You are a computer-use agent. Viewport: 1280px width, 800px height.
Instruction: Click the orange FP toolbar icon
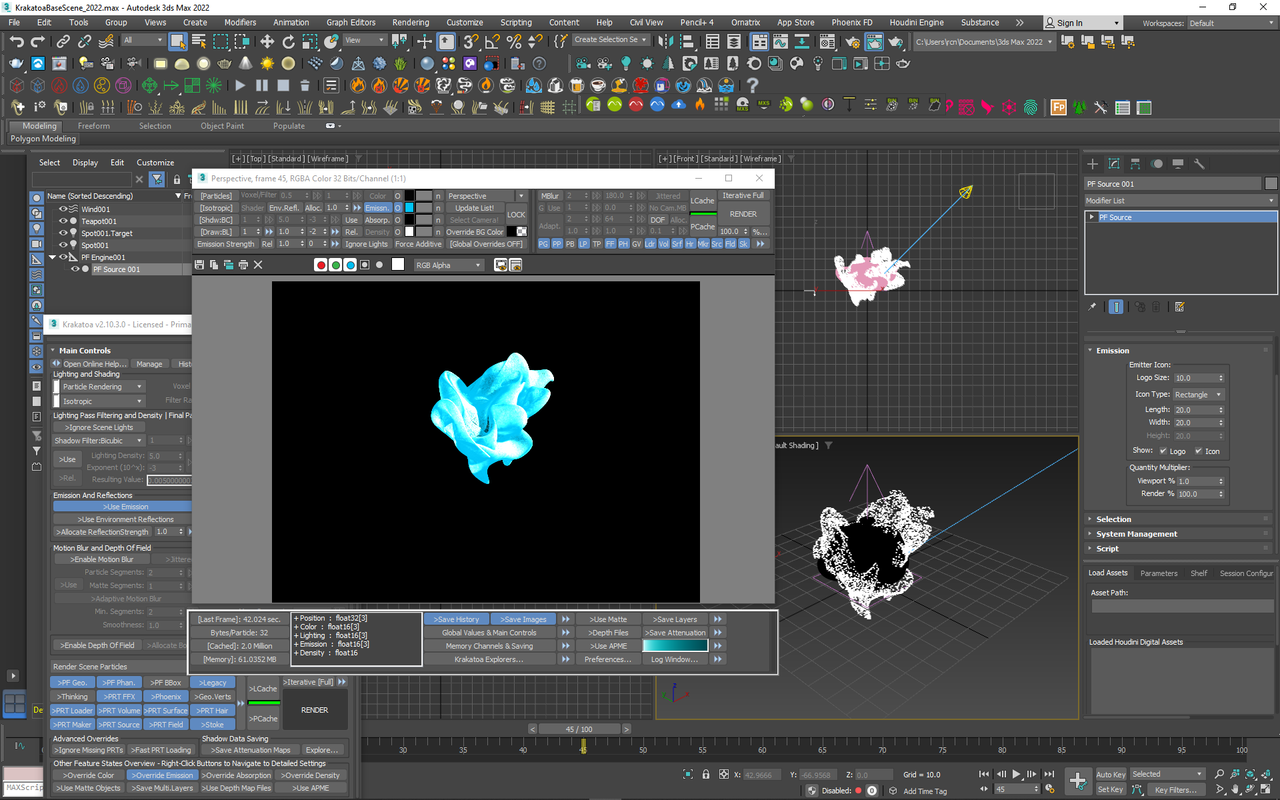1058,107
